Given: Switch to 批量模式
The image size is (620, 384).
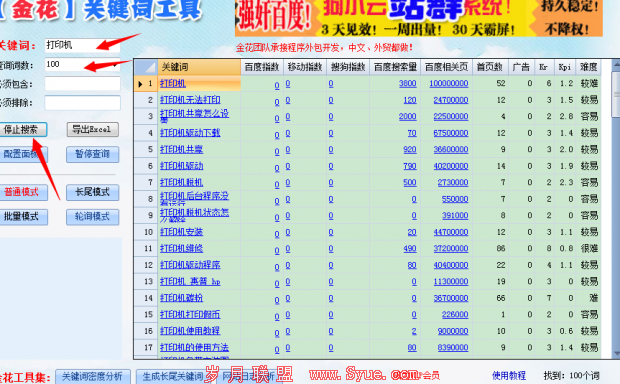Looking at the screenshot, I should [22, 217].
